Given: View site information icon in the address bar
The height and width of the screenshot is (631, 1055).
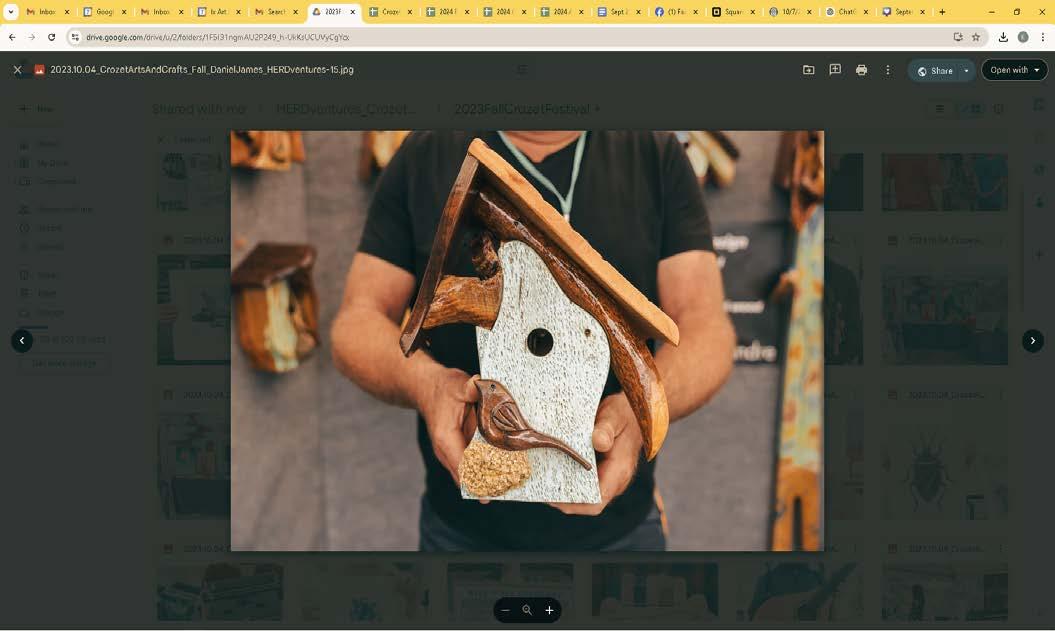Looking at the screenshot, I should coord(75,37).
